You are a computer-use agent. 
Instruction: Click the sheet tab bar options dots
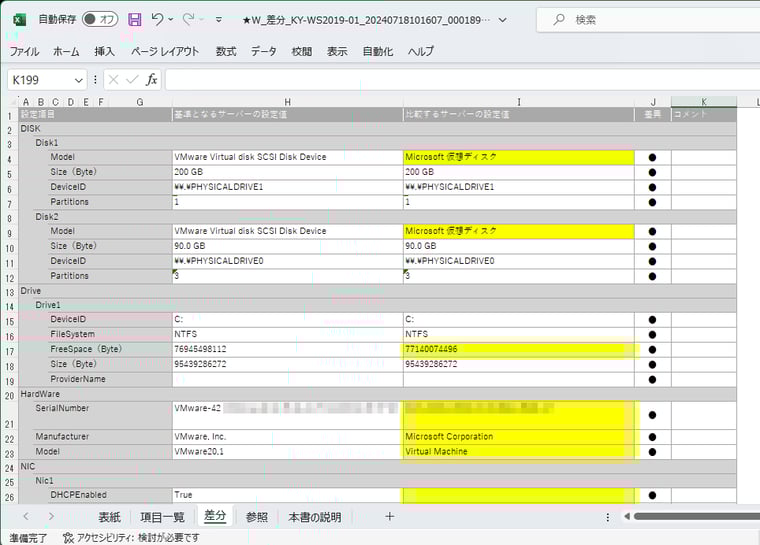607,517
